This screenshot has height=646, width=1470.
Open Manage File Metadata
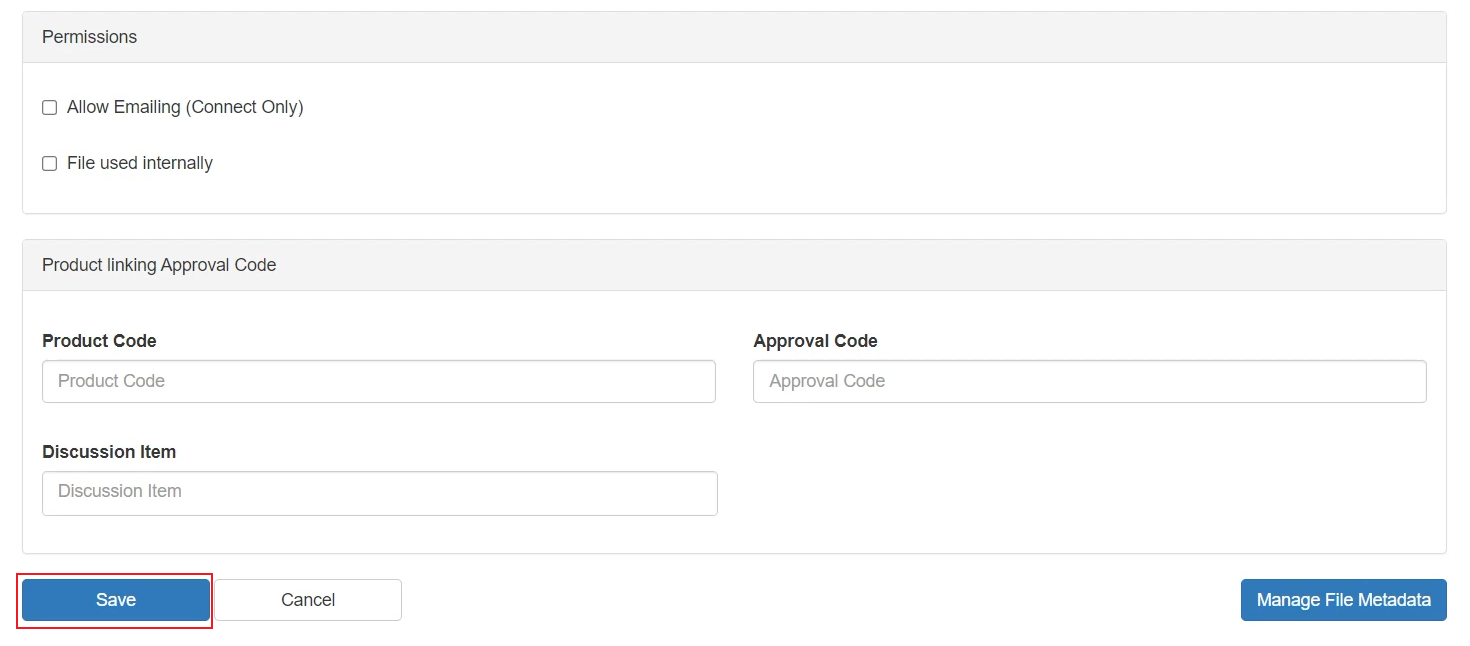pyautogui.click(x=1343, y=600)
